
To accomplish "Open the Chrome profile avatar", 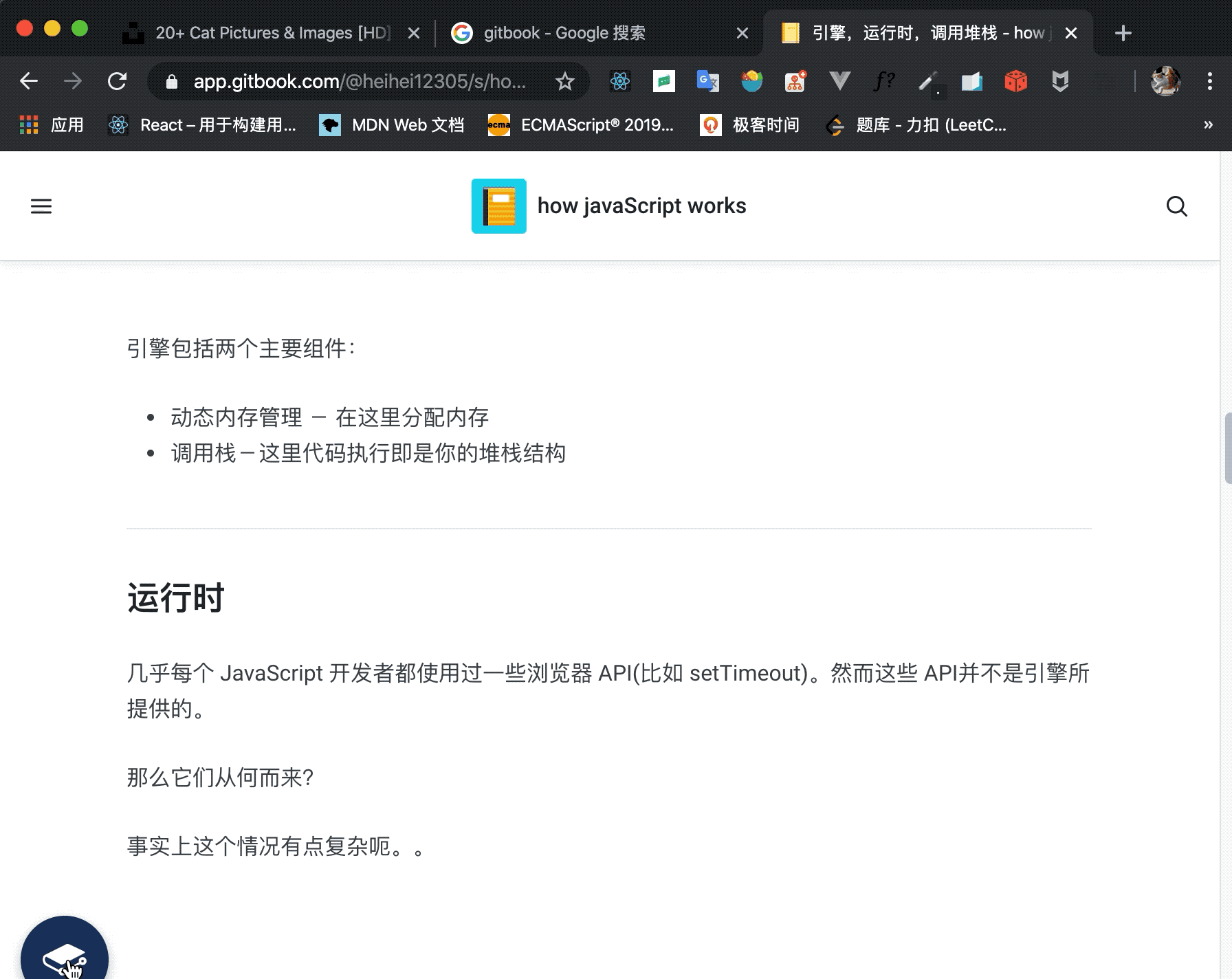I will (x=1166, y=81).
